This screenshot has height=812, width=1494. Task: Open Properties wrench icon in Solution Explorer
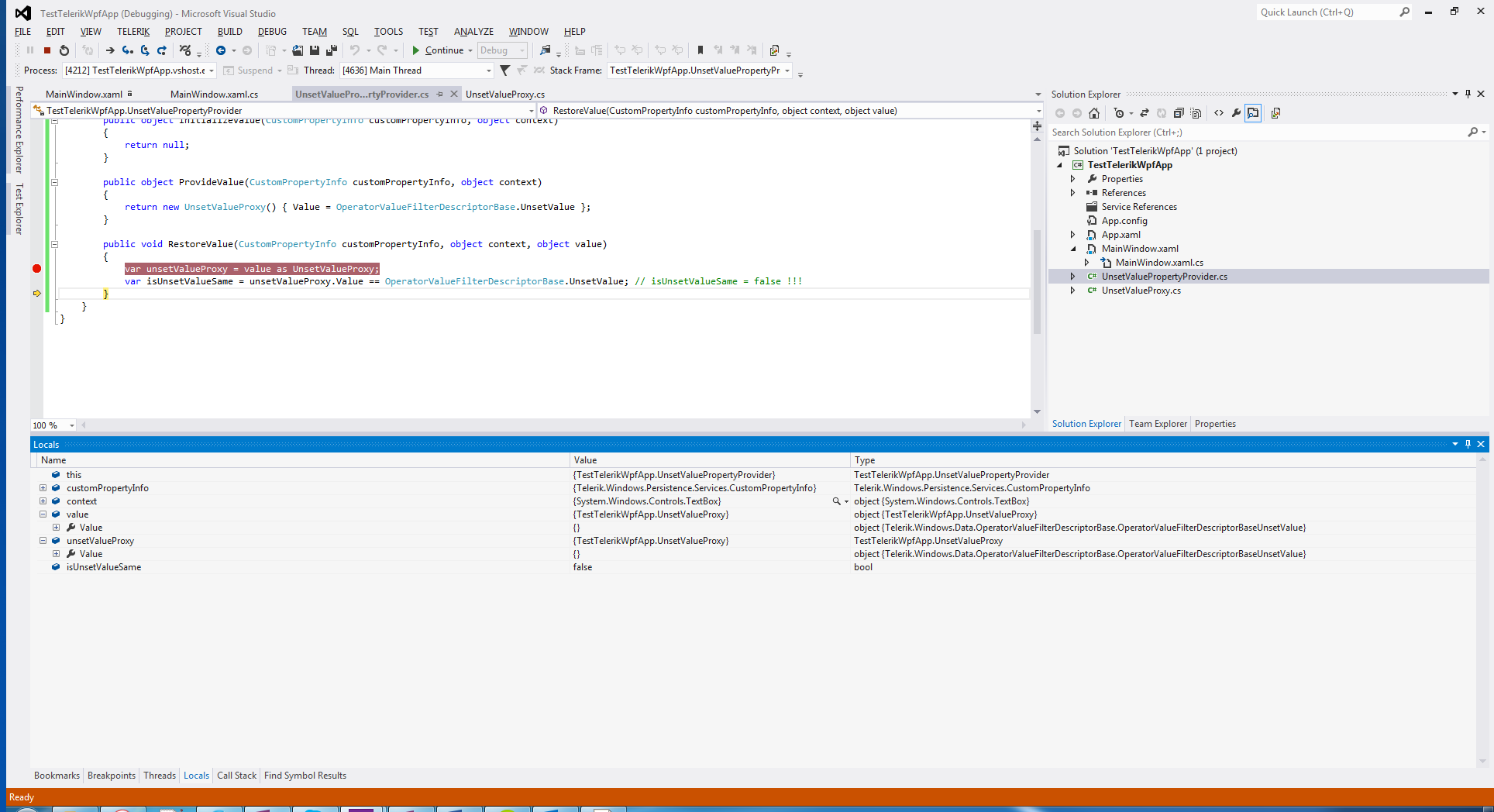(x=1236, y=113)
